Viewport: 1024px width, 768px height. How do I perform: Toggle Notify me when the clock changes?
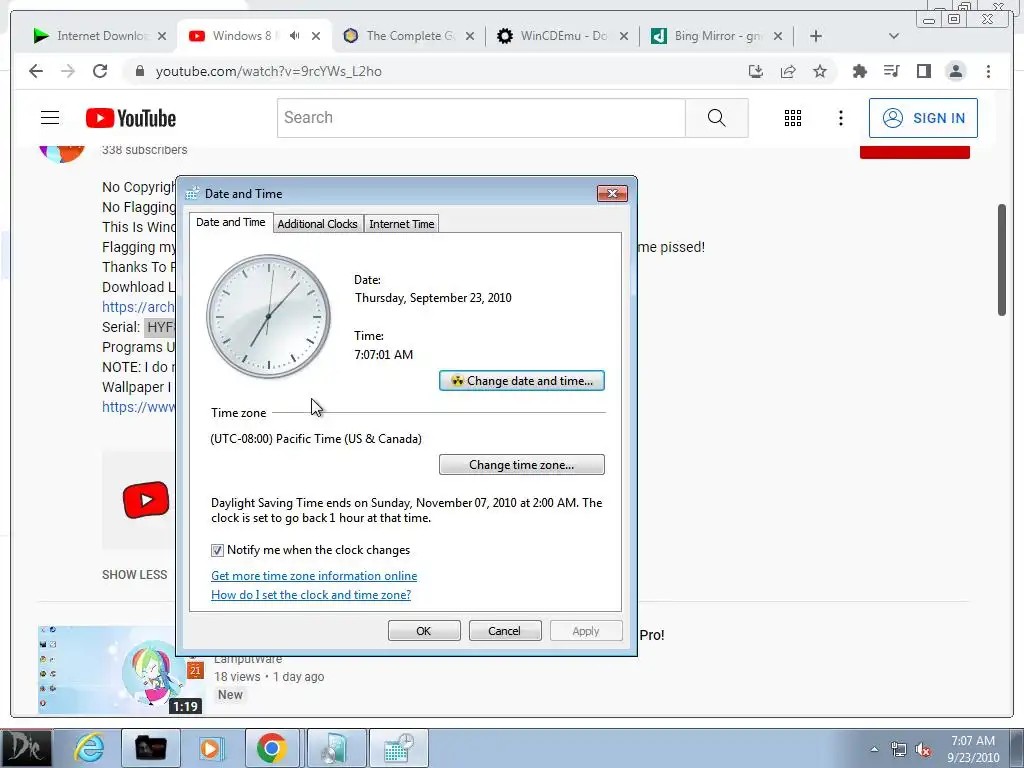pos(217,551)
